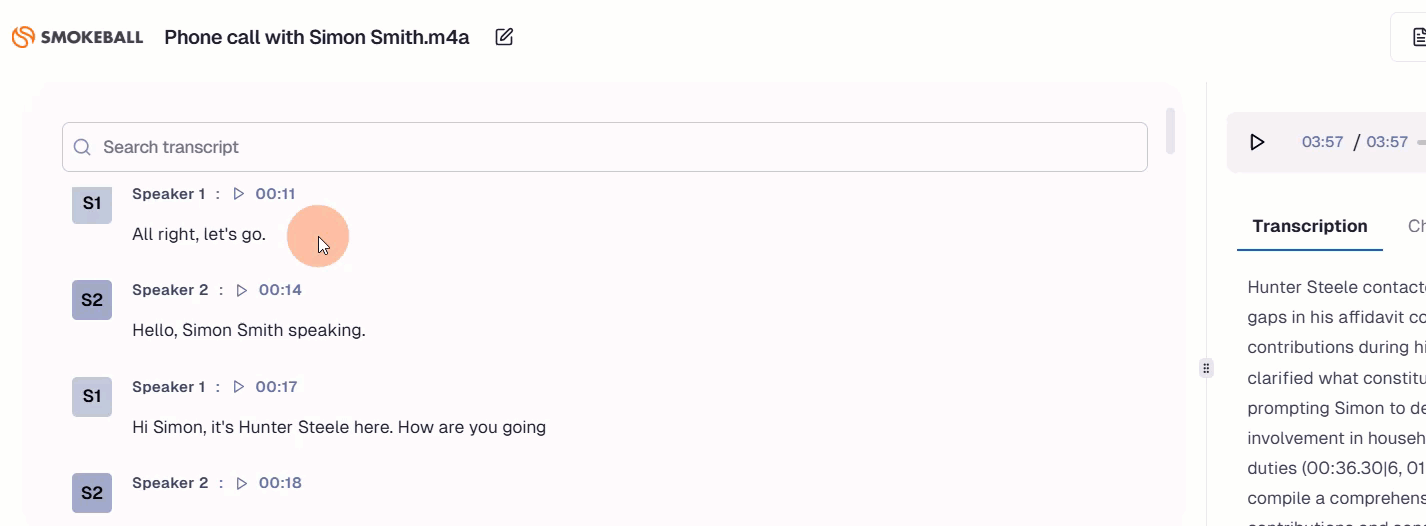Open the document icon button at top right

click(x=1417, y=37)
